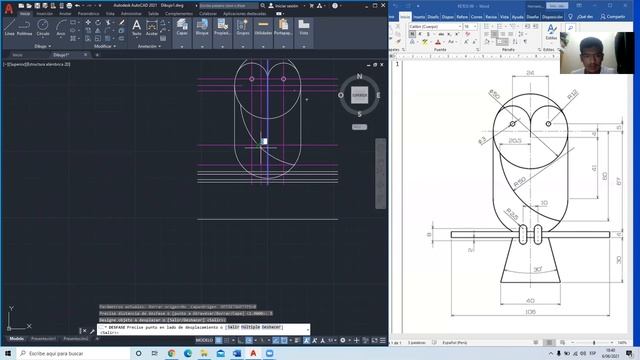Switch to the Presentación1 layout tab
This screenshot has width=640, height=360.
click(43, 339)
